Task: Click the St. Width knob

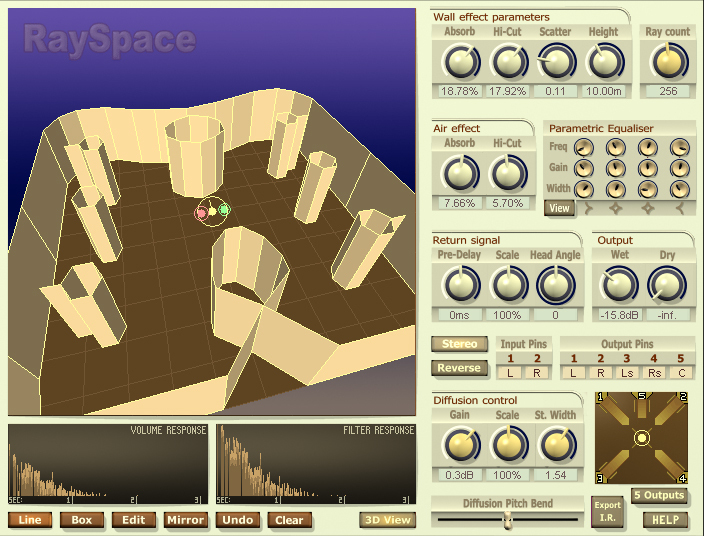Action: [556, 445]
